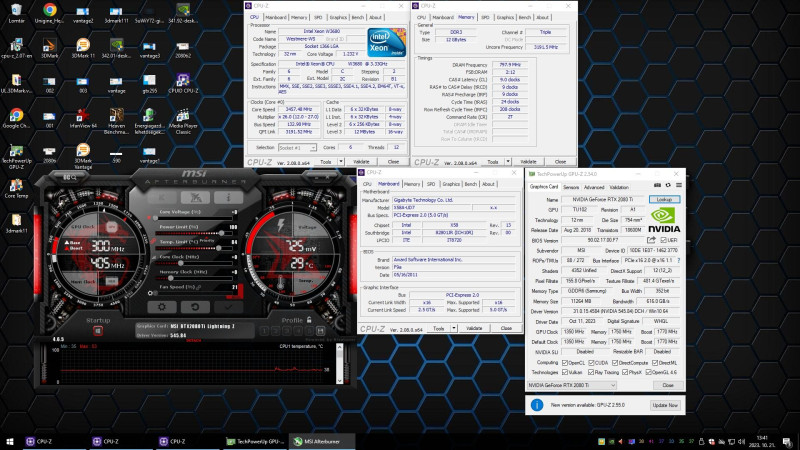800x450 pixels.
Task: Click Validate in CPU-Z Mainboard window
Action: point(474,329)
